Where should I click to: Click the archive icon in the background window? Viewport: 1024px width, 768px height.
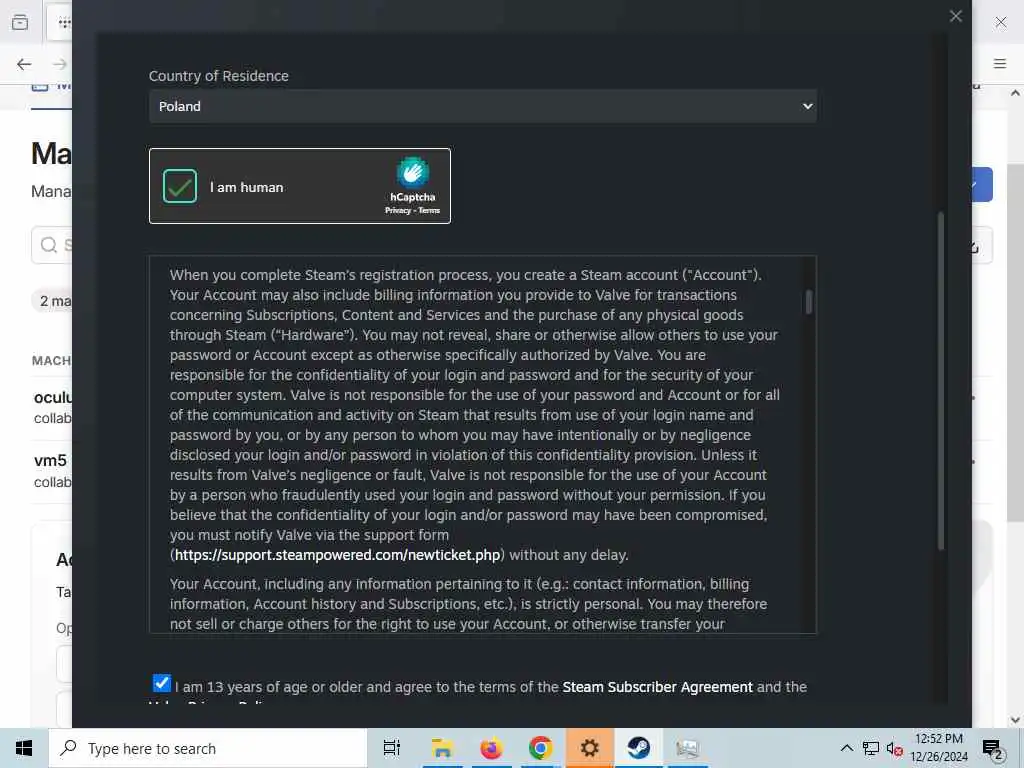click(x=20, y=22)
